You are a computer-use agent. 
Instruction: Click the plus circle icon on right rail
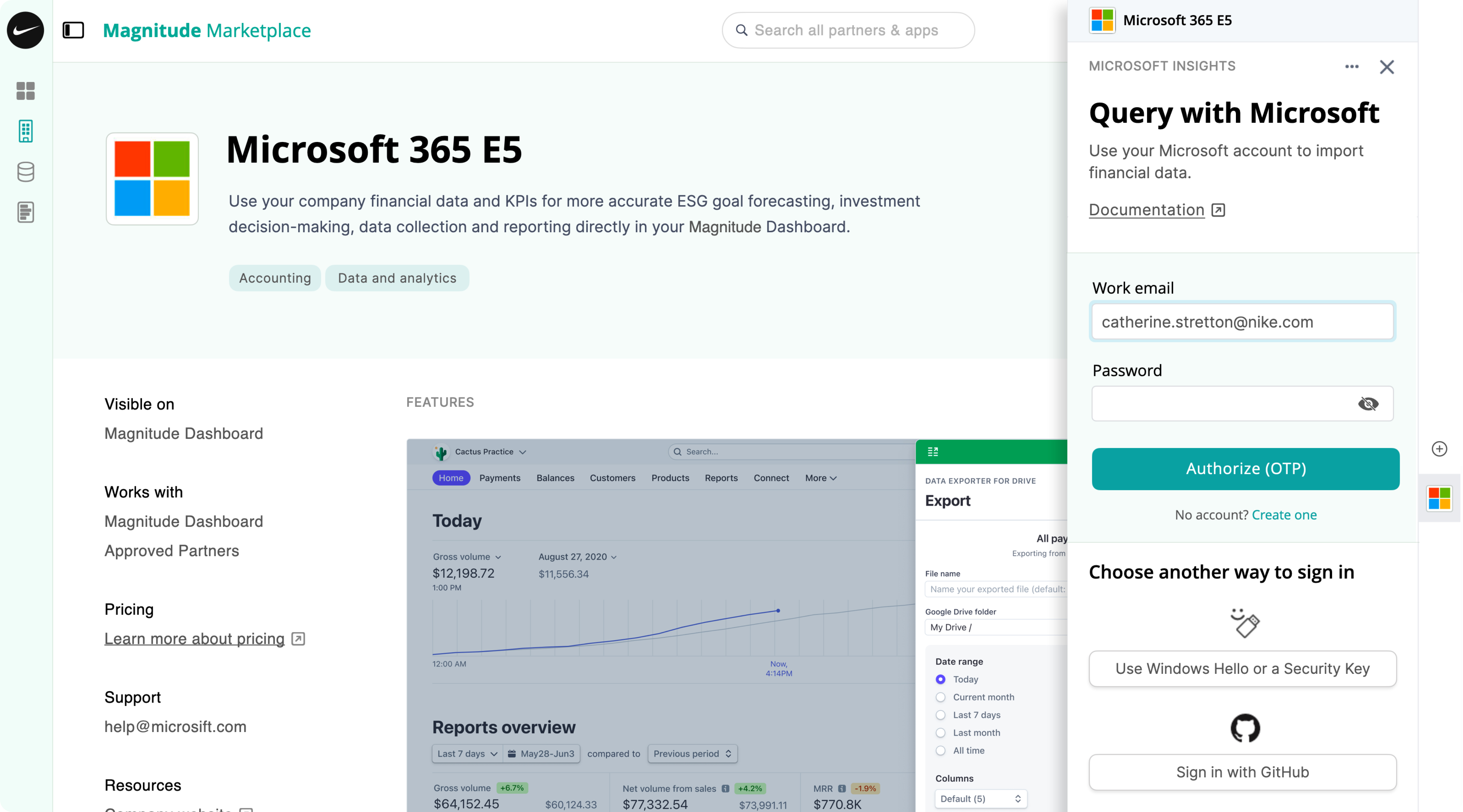coord(1439,449)
